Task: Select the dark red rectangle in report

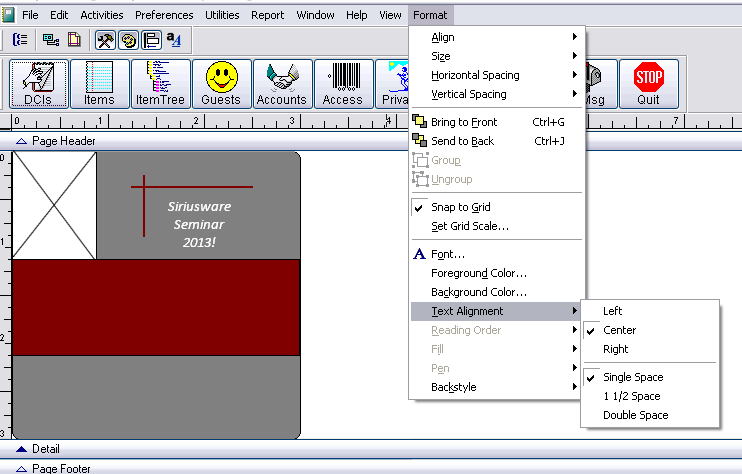Action: tap(156, 307)
